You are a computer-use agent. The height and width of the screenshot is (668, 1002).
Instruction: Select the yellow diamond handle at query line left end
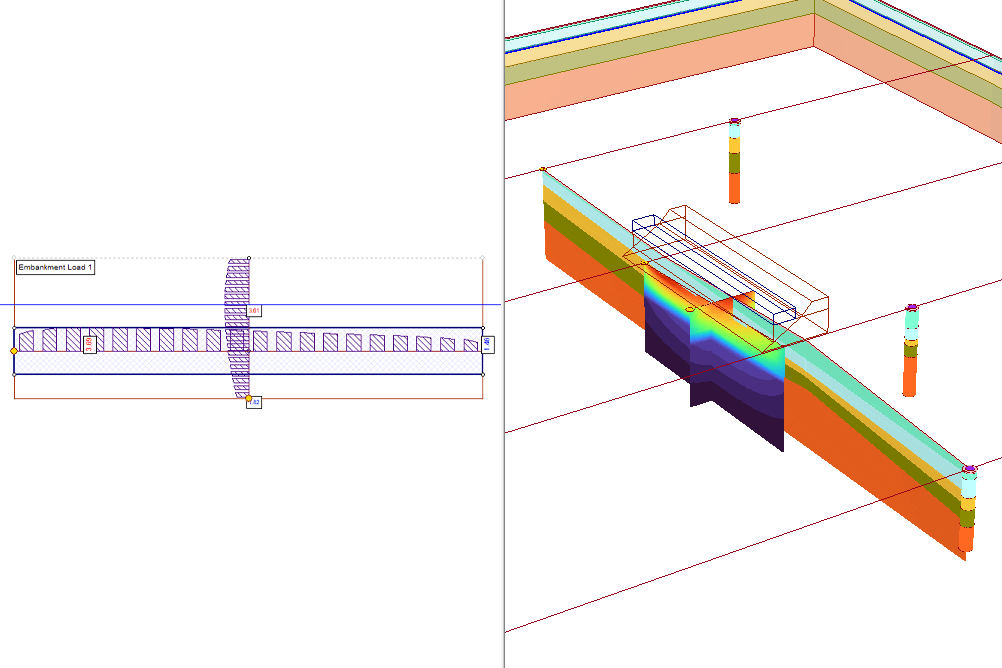14,351
